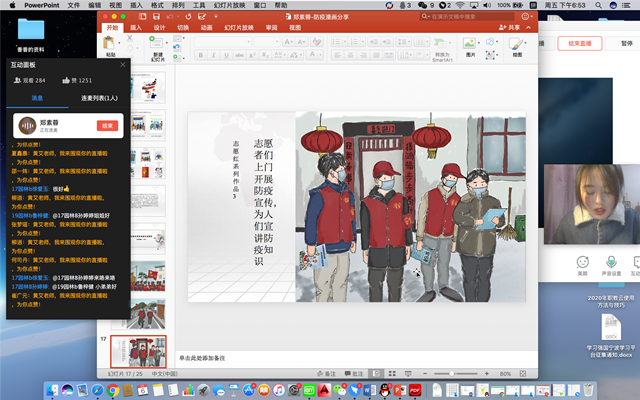
Task: Open the 幻灯片放映 menu in the menu bar
Action: 229,5
